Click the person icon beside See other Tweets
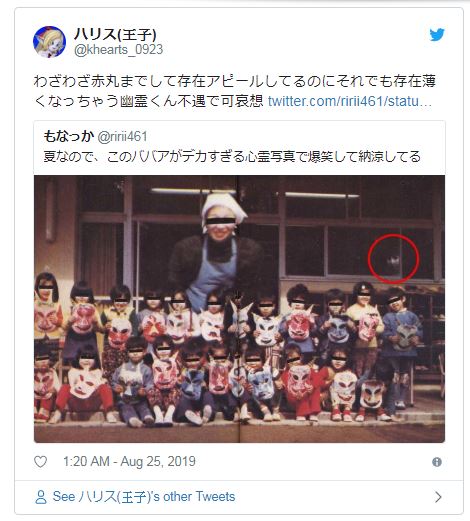The image size is (470, 521). (x=41, y=497)
